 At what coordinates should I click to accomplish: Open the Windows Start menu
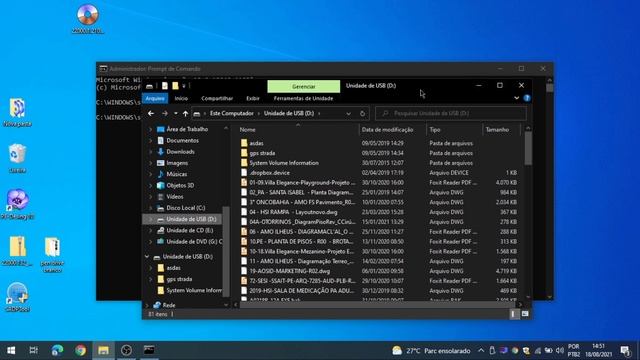[11, 350]
